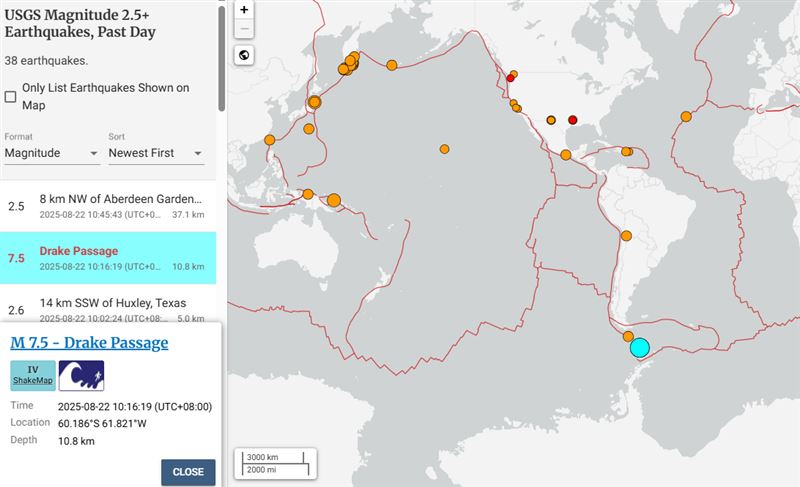Open the M 7.5 - Drake Passage link
The height and width of the screenshot is (487, 800).
tap(89, 343)
